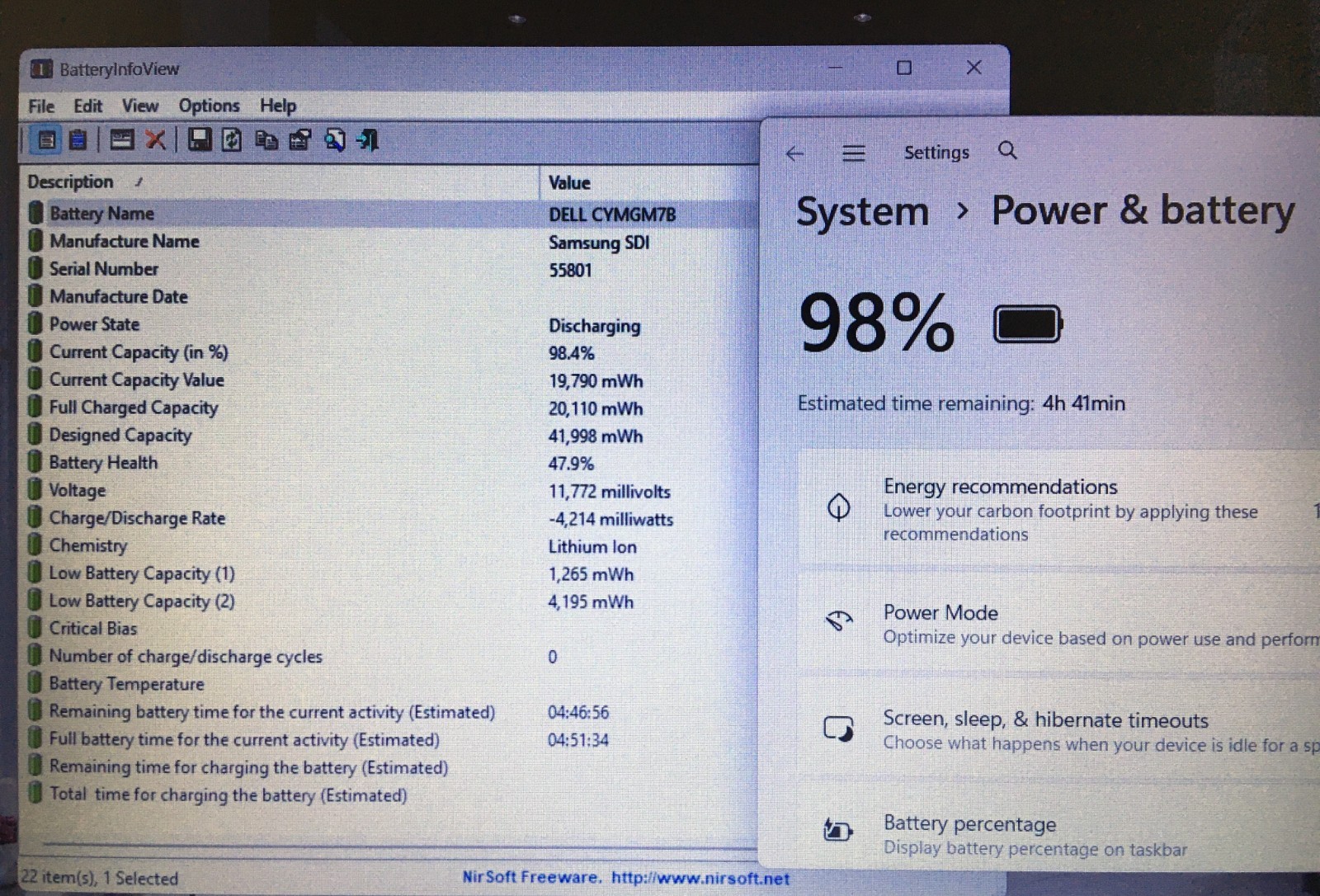Maximize the BatteryInfoView window
Screen dimensions: 1320x896
(x=904, y=68)
